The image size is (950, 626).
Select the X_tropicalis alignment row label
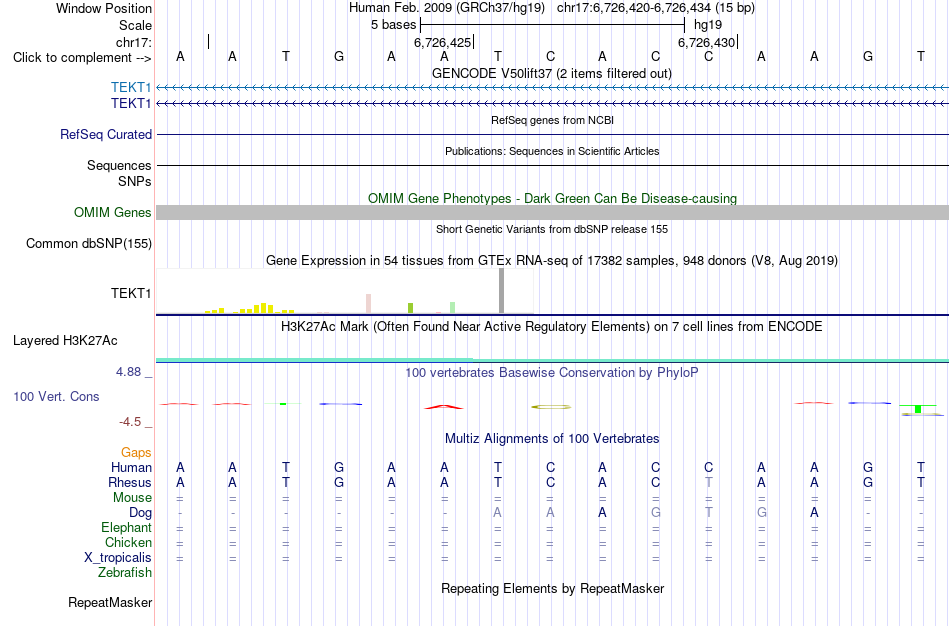(x=118, y=558)
